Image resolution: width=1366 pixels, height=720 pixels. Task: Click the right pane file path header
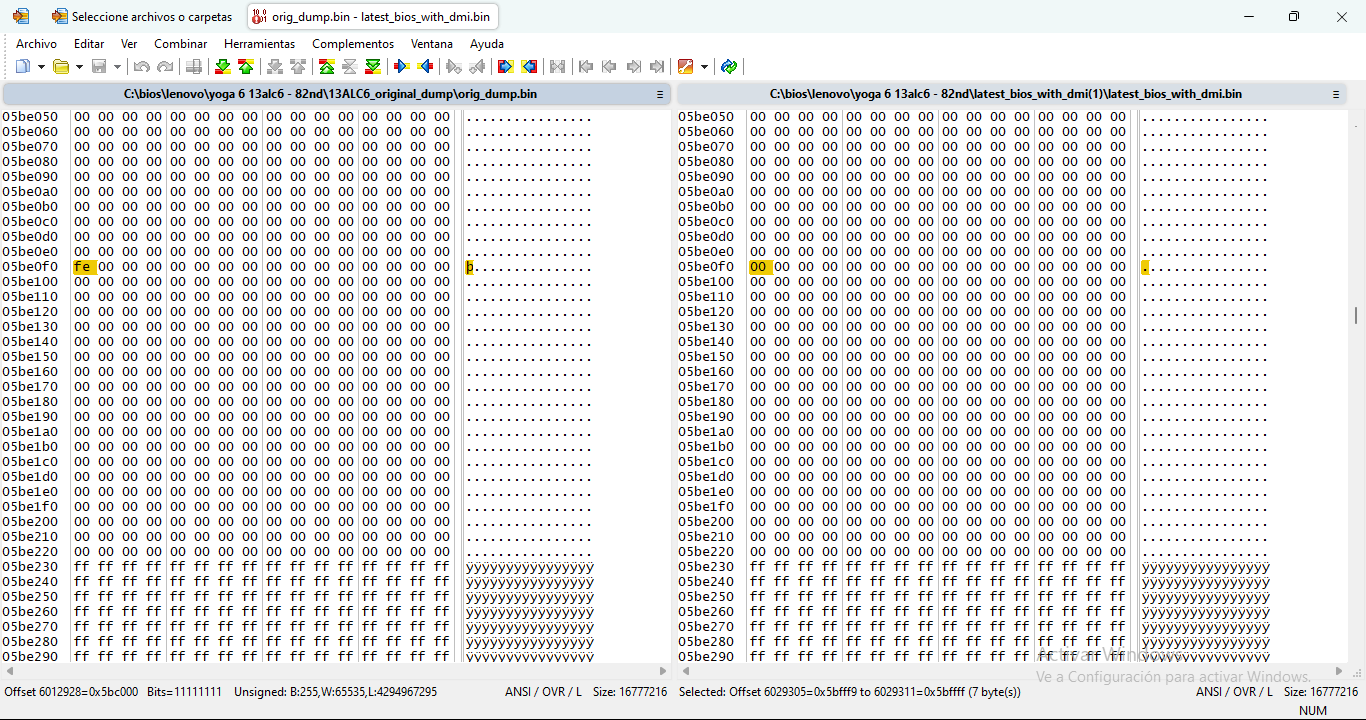[1005, 94]
